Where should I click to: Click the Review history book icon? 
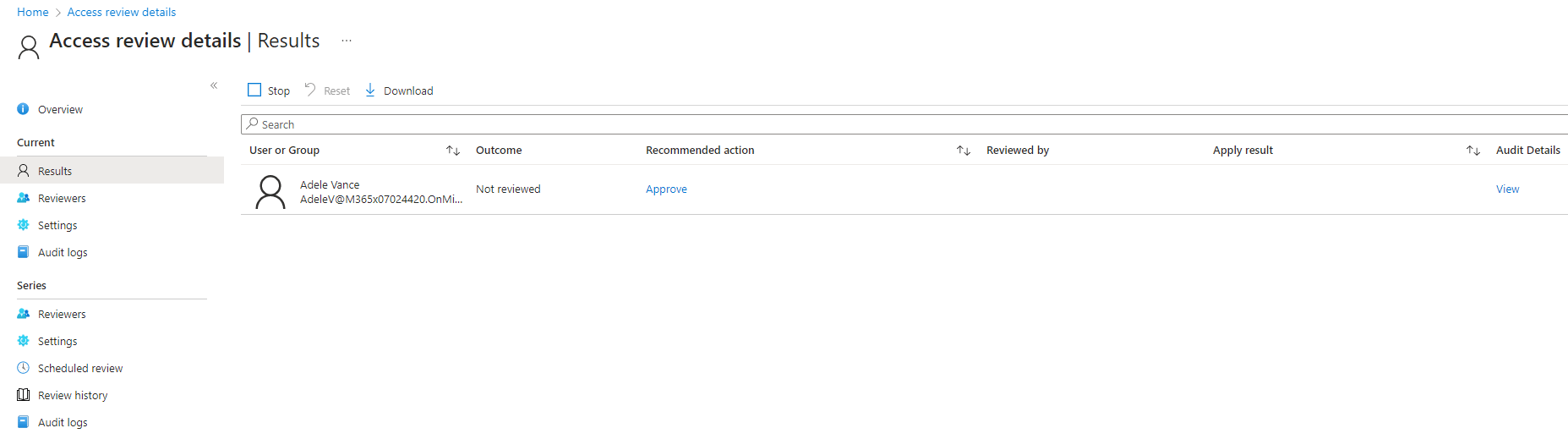coord(24,395)
